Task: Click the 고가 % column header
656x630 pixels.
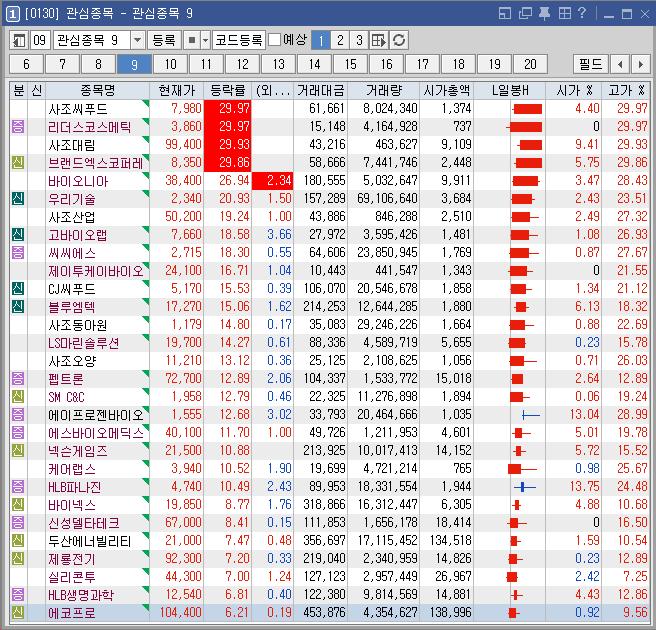Action: pos(626,90)
